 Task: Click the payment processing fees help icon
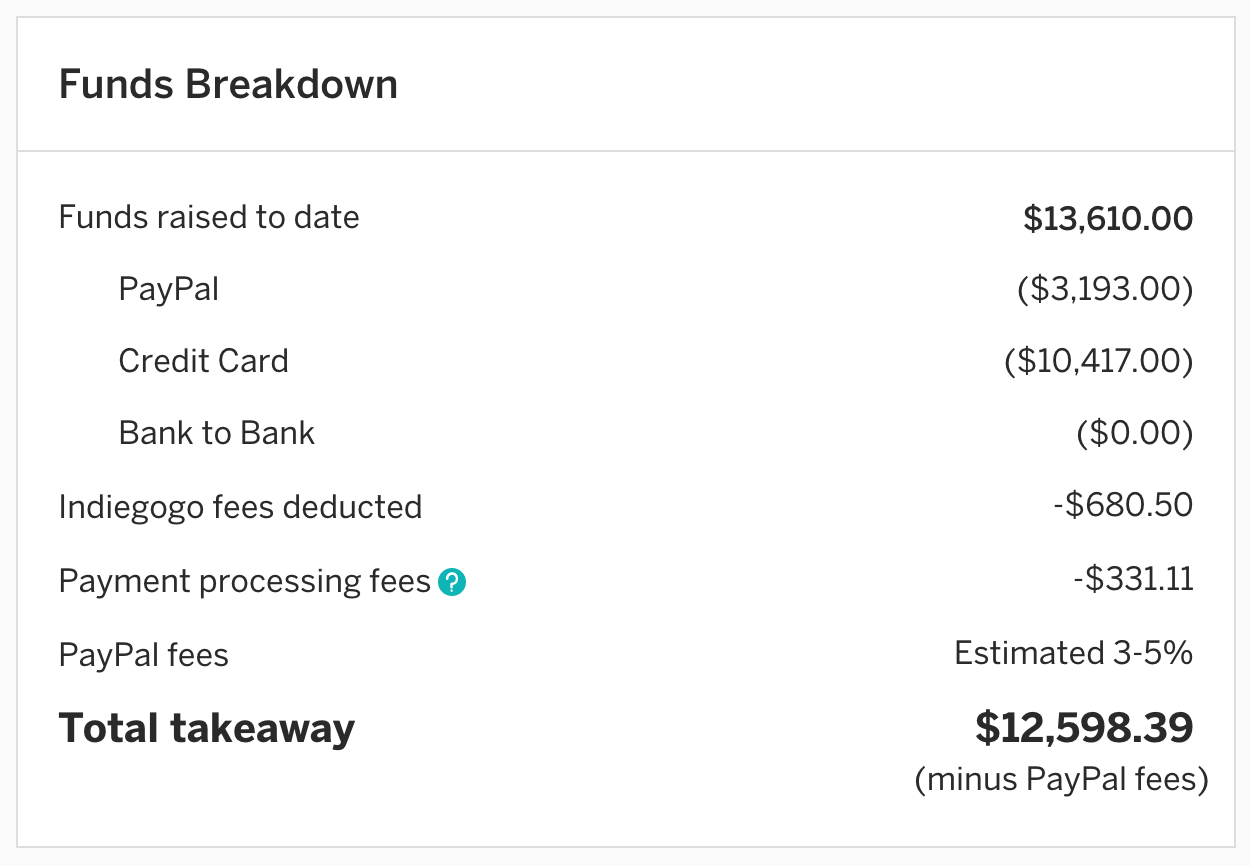pyautogui.click(x=453, y=582)
